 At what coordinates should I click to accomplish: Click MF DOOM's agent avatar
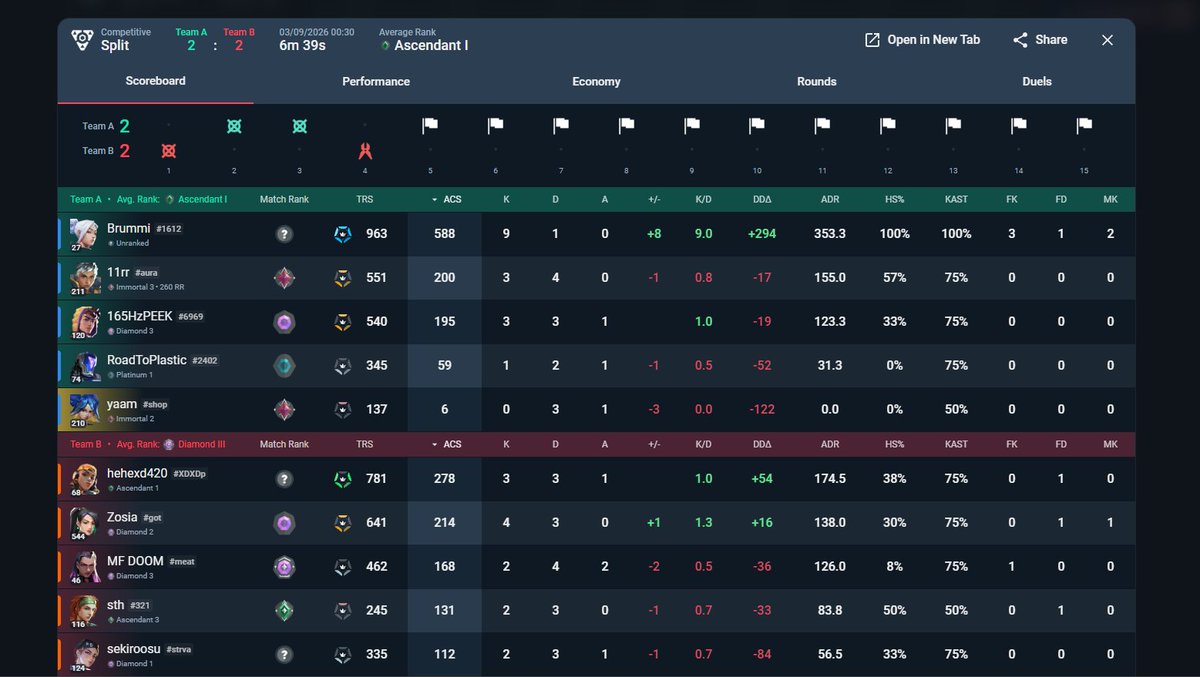(x=84, y=567)
